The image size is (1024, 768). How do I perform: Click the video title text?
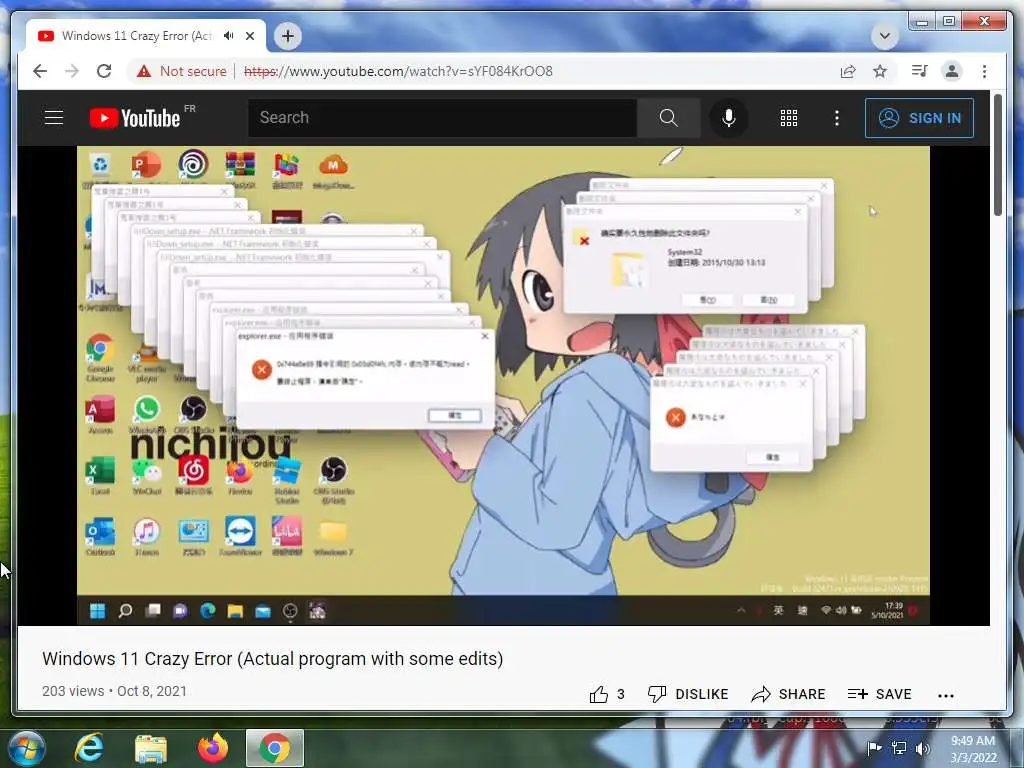coord(272,659)
